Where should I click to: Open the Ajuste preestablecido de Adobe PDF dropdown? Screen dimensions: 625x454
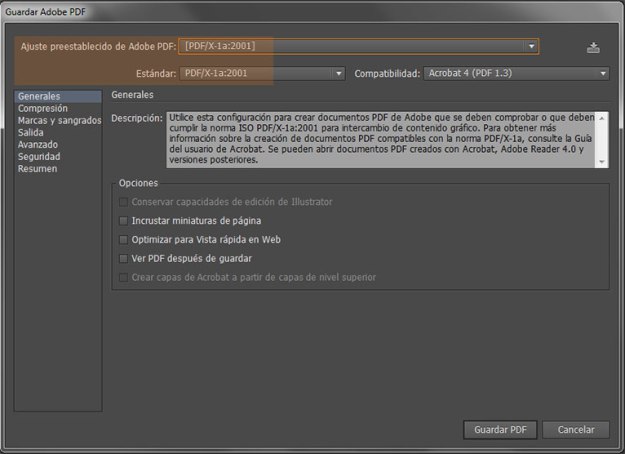click(358, 46)
